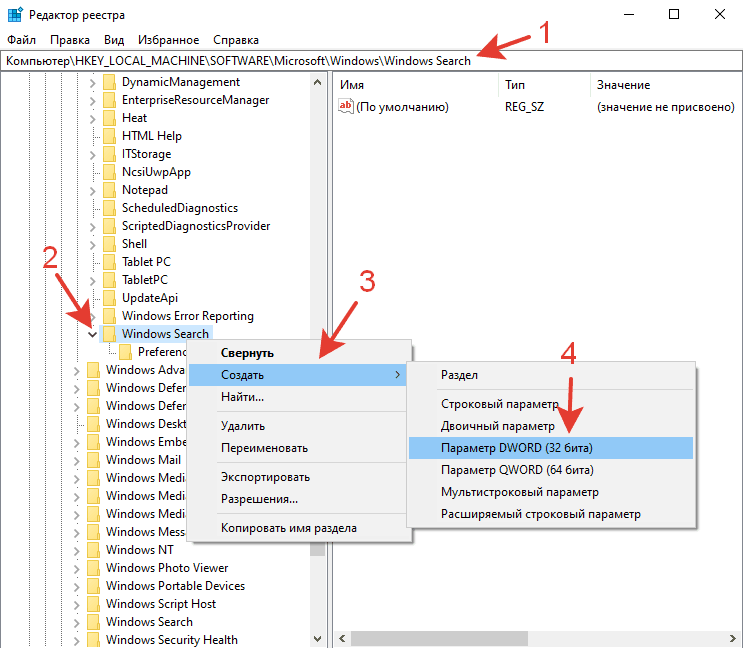This screenshot has width=743, height=648.
Task: Click the Windows Portable Devices folder icon
Action: [x=93, y=586]
